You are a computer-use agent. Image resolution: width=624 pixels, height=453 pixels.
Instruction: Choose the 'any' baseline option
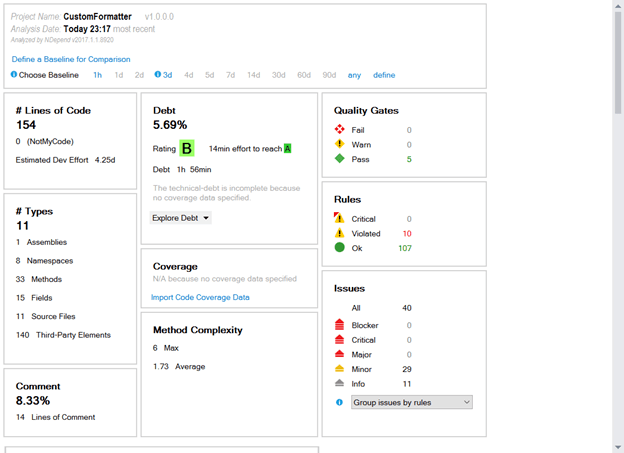[354, 75]
